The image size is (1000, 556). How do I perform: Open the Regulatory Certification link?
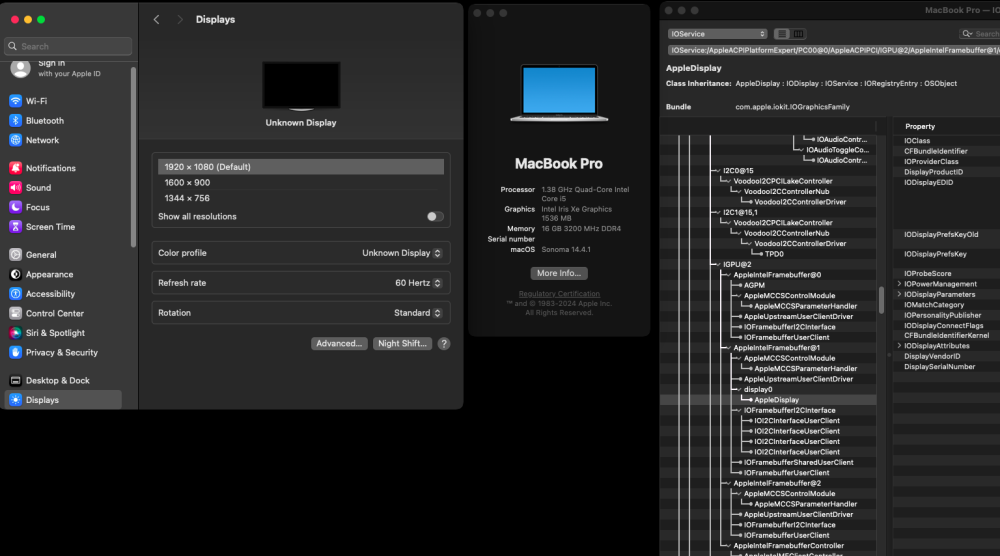click(559, 294)
